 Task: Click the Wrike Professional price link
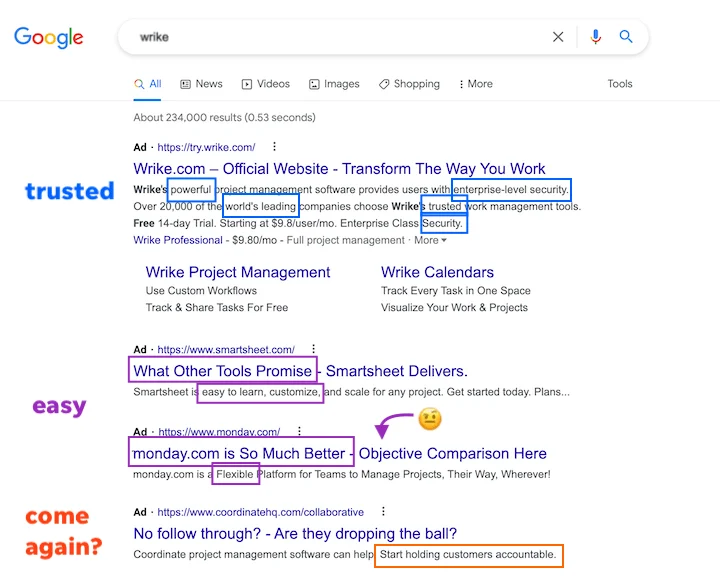[178, 240]
